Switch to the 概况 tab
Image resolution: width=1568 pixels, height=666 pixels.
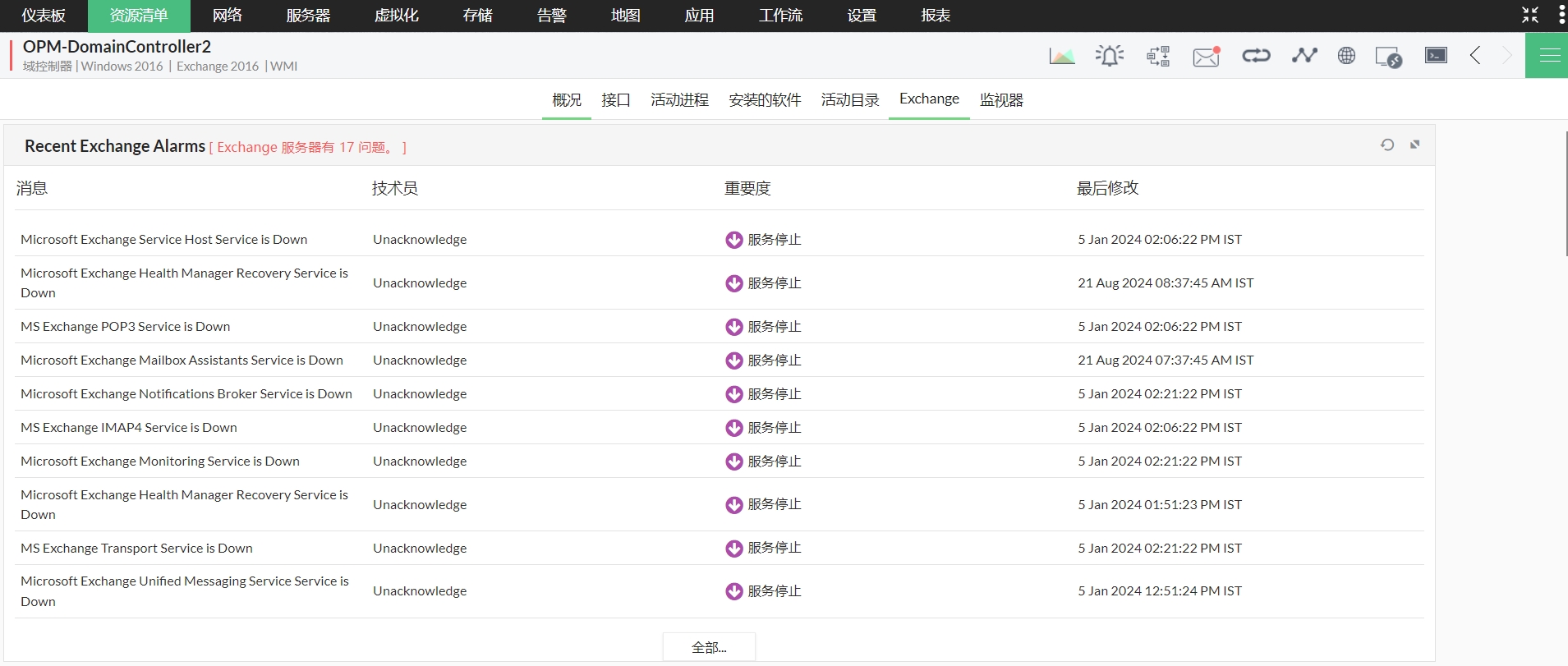[567, 100]
